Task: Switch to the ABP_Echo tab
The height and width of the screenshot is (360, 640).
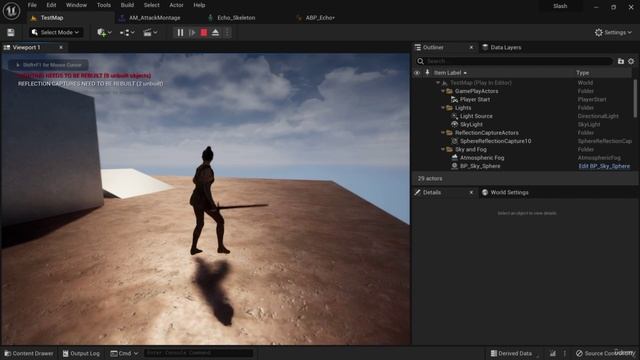Action: [320, 18]
